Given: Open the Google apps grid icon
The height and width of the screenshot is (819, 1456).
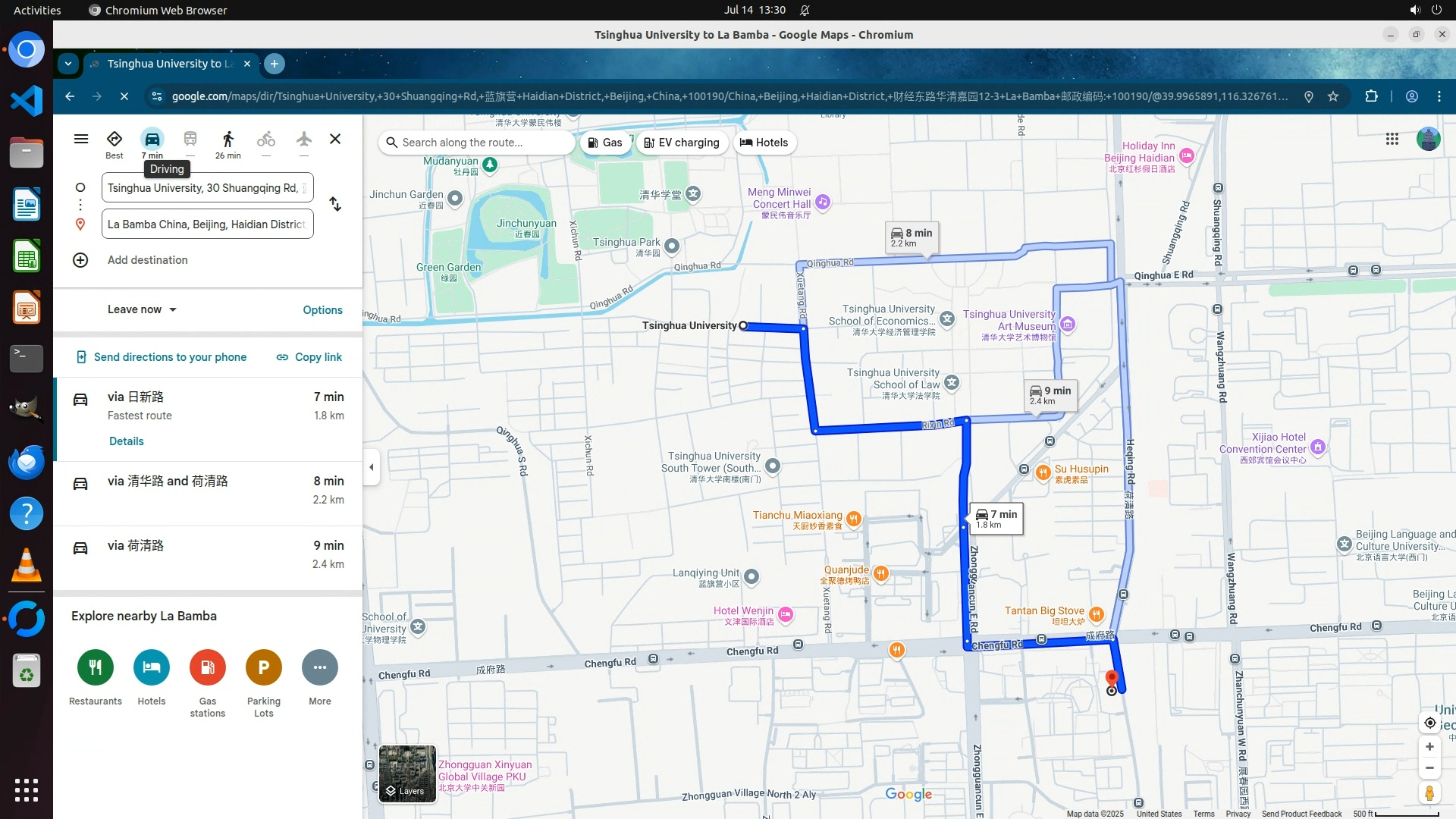Looking at the screenshot, I should pyautogui.click(x=1392, y=139).
